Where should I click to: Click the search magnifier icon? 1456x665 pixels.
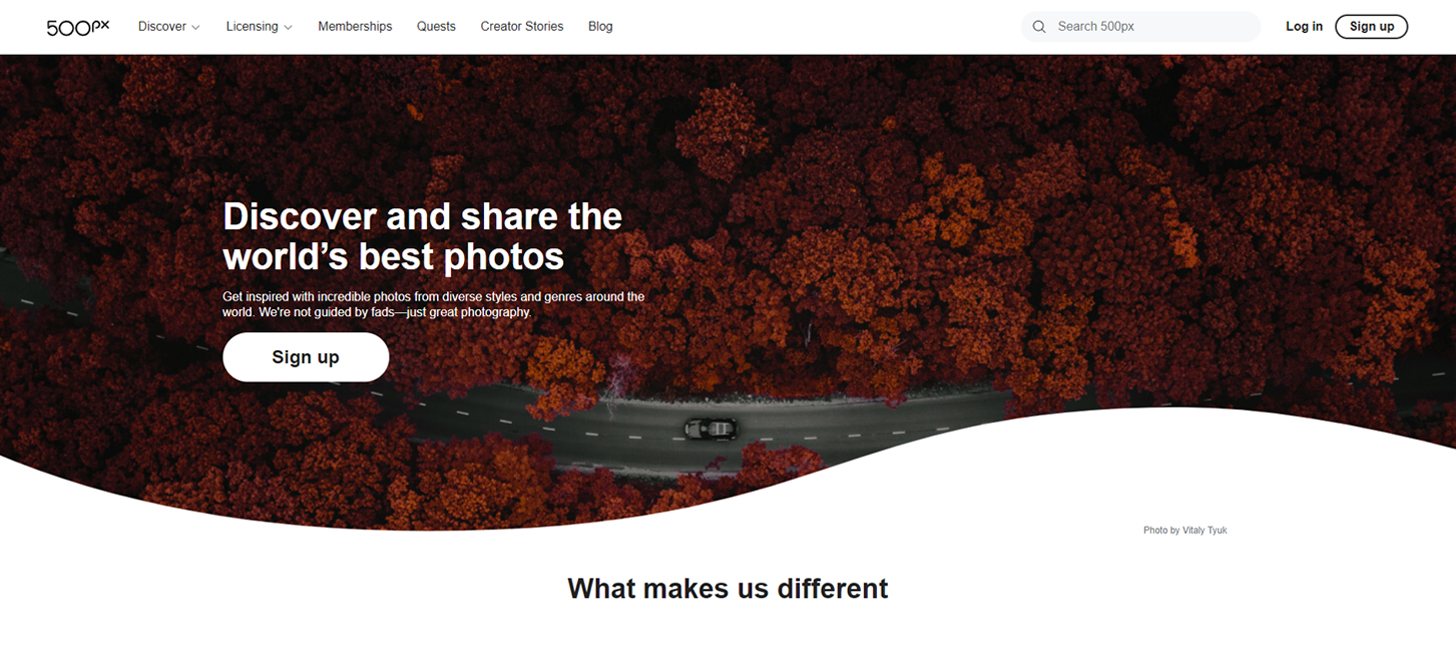(x=1039, y=27)
